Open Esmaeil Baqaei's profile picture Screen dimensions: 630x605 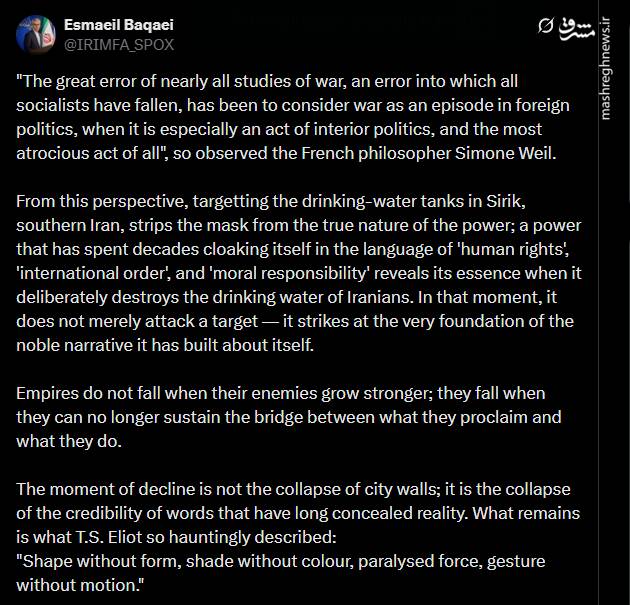pyautogui.click(x=36, y=35)
